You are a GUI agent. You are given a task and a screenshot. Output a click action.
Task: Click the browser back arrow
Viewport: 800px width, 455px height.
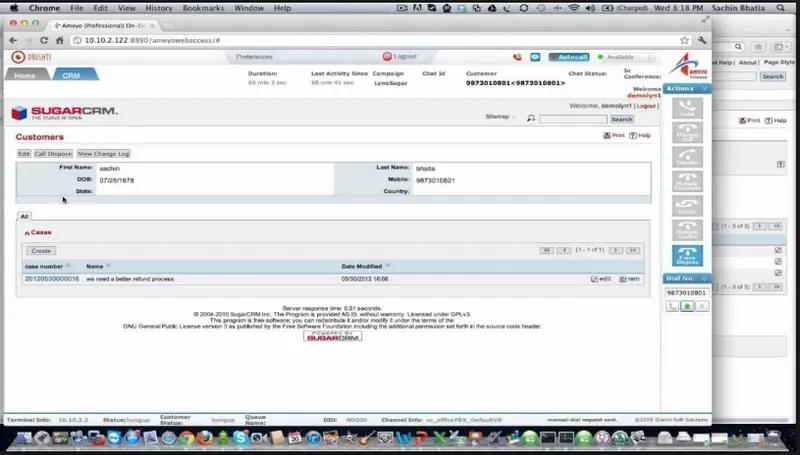click(13, 40)
